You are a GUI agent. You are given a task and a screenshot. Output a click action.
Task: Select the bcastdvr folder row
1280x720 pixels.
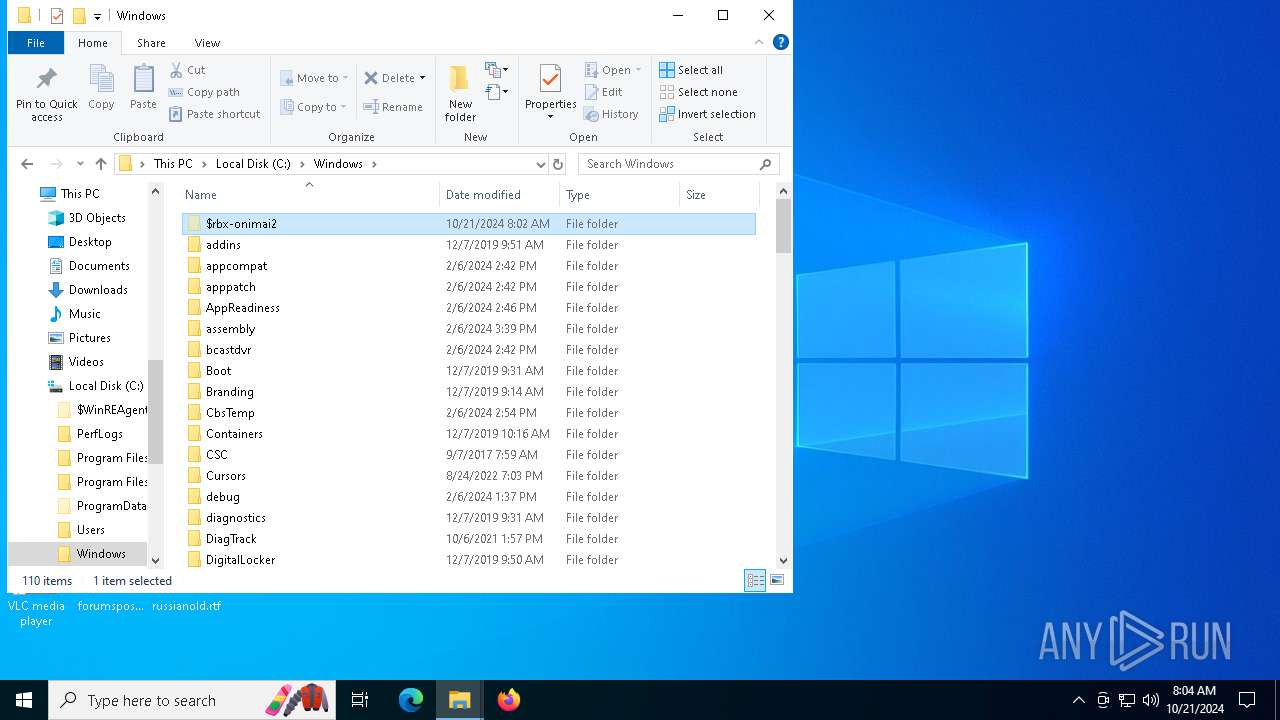coord(468,350)
